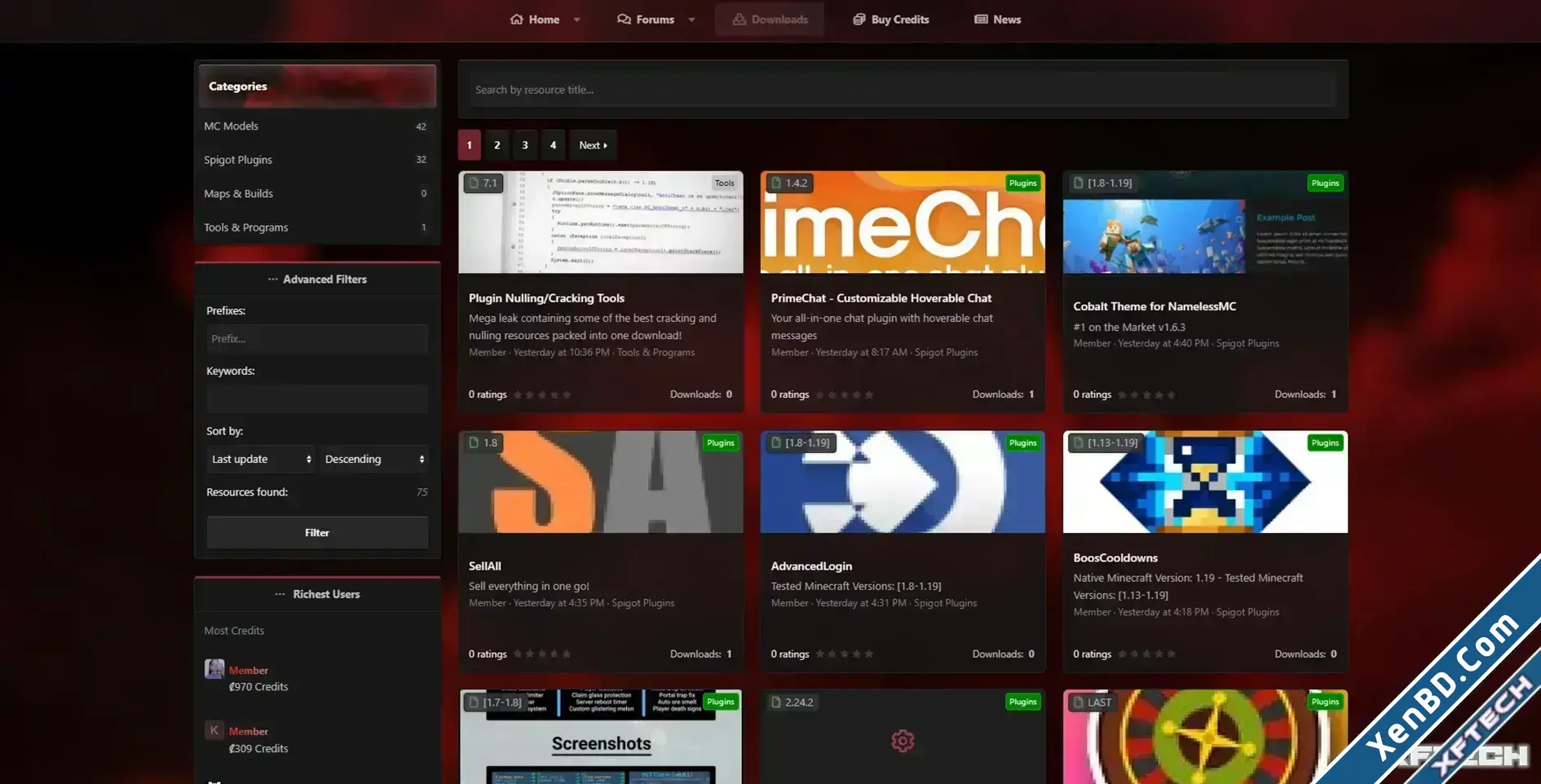Open the Home navigation link

click(535, 20)
